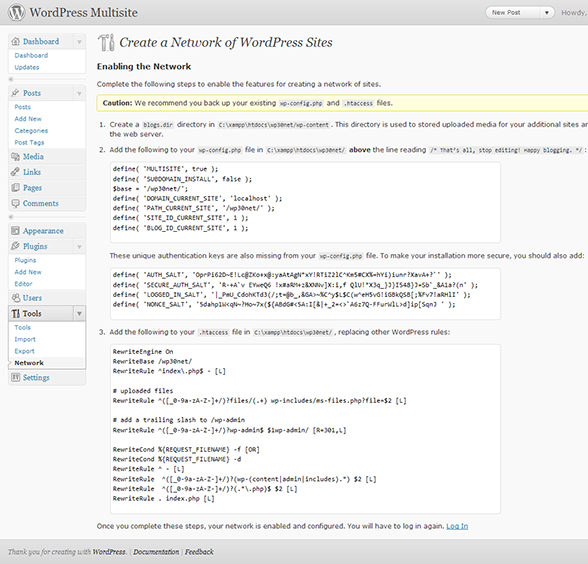
Task: Toggle the Plugins submenu arrow
Action: (x=79, y=246)
